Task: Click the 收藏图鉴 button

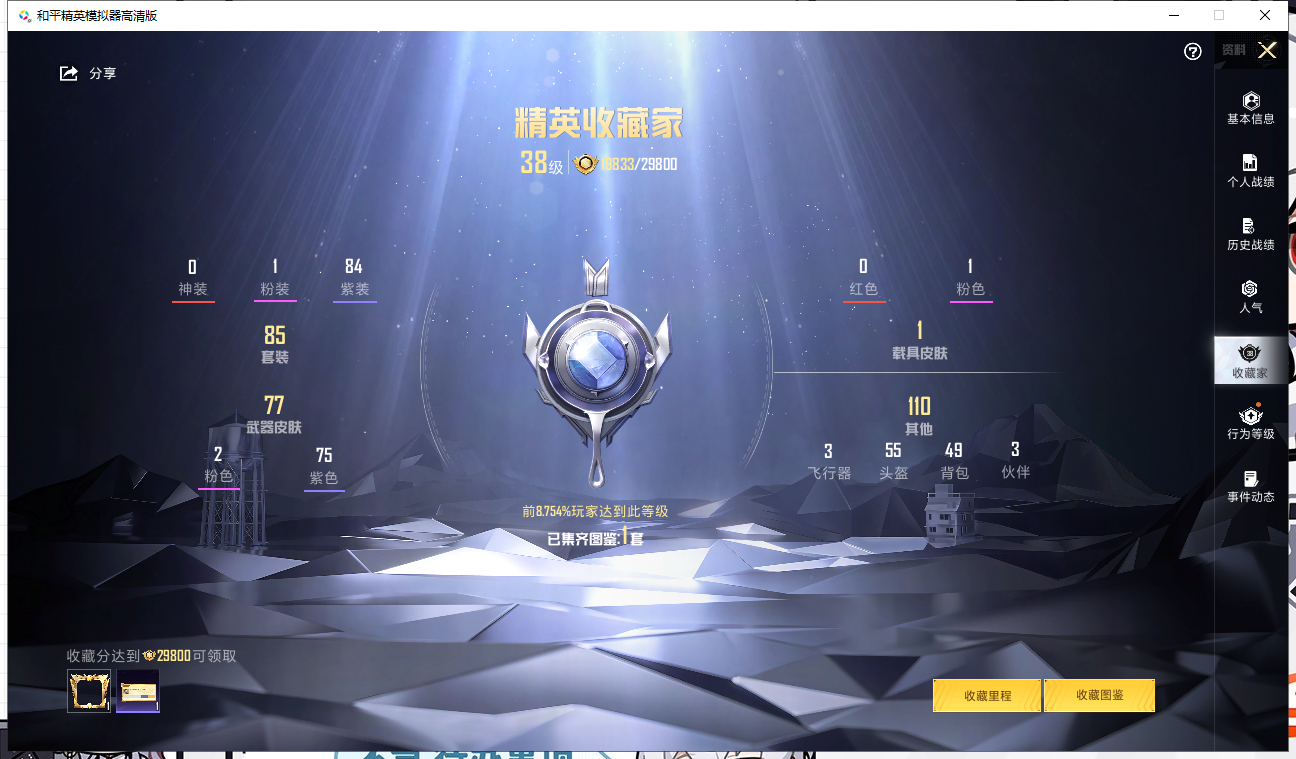Action: point(1099,695)
